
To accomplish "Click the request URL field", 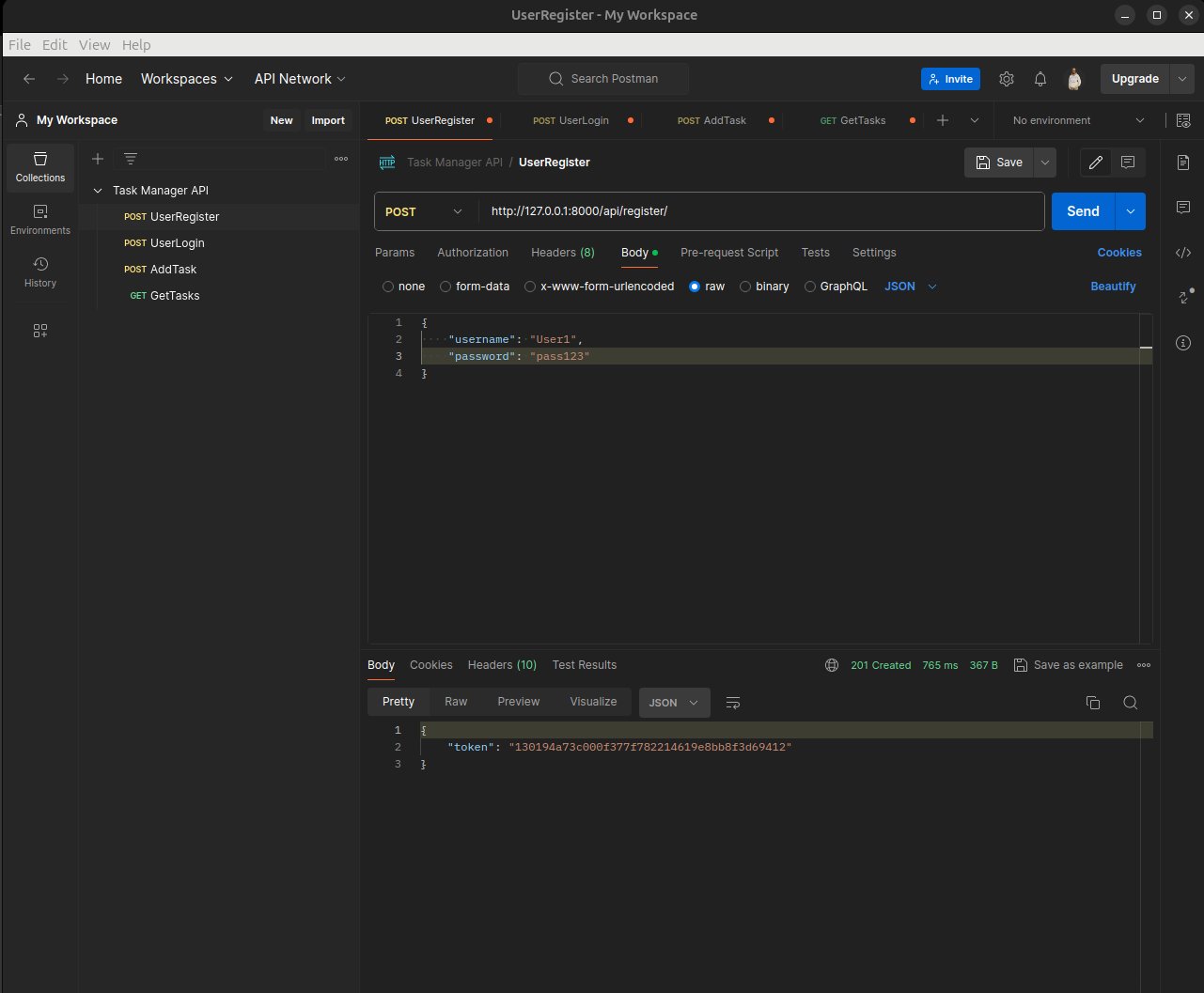I will (x=761, y=211).
